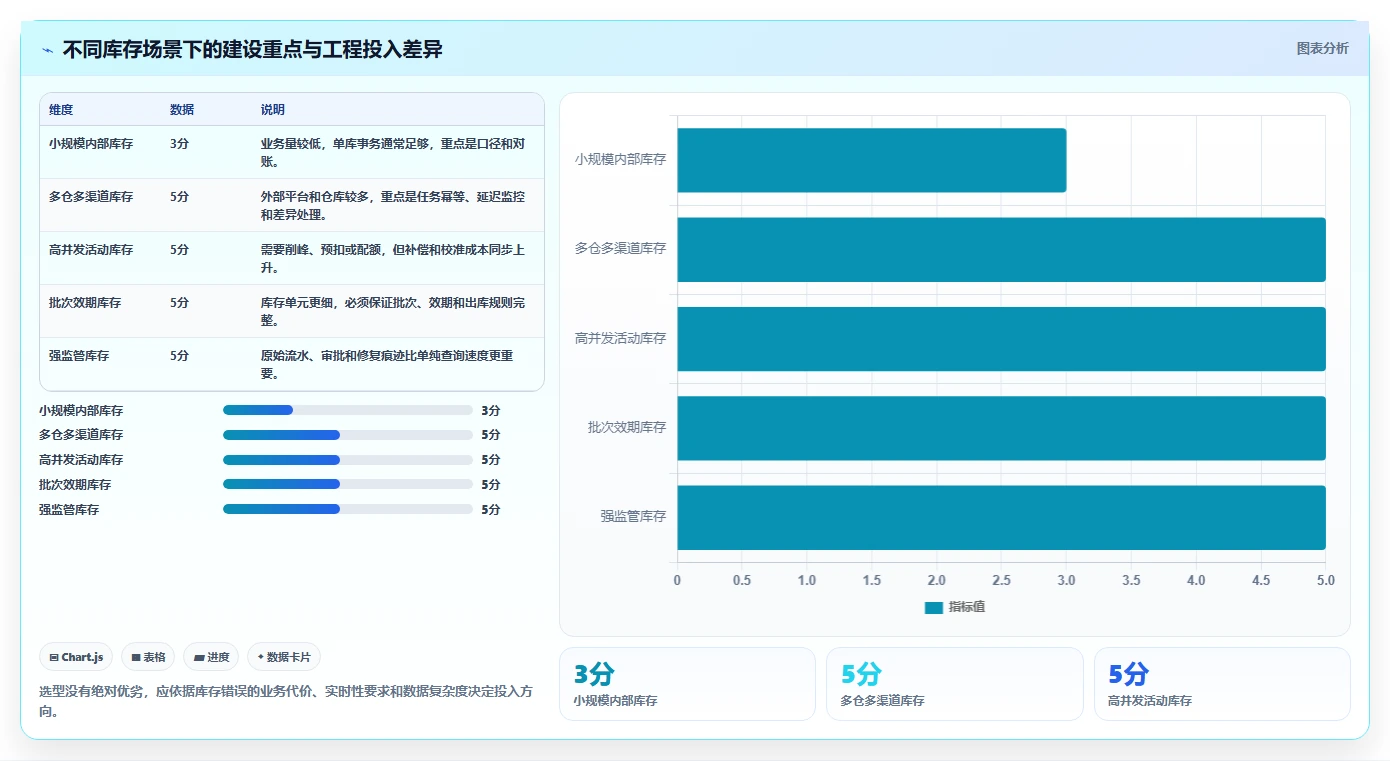Click description starting with 外部平台和仓库较多
The height and width of the screenshot is (761, 1390).
point(393,205)
